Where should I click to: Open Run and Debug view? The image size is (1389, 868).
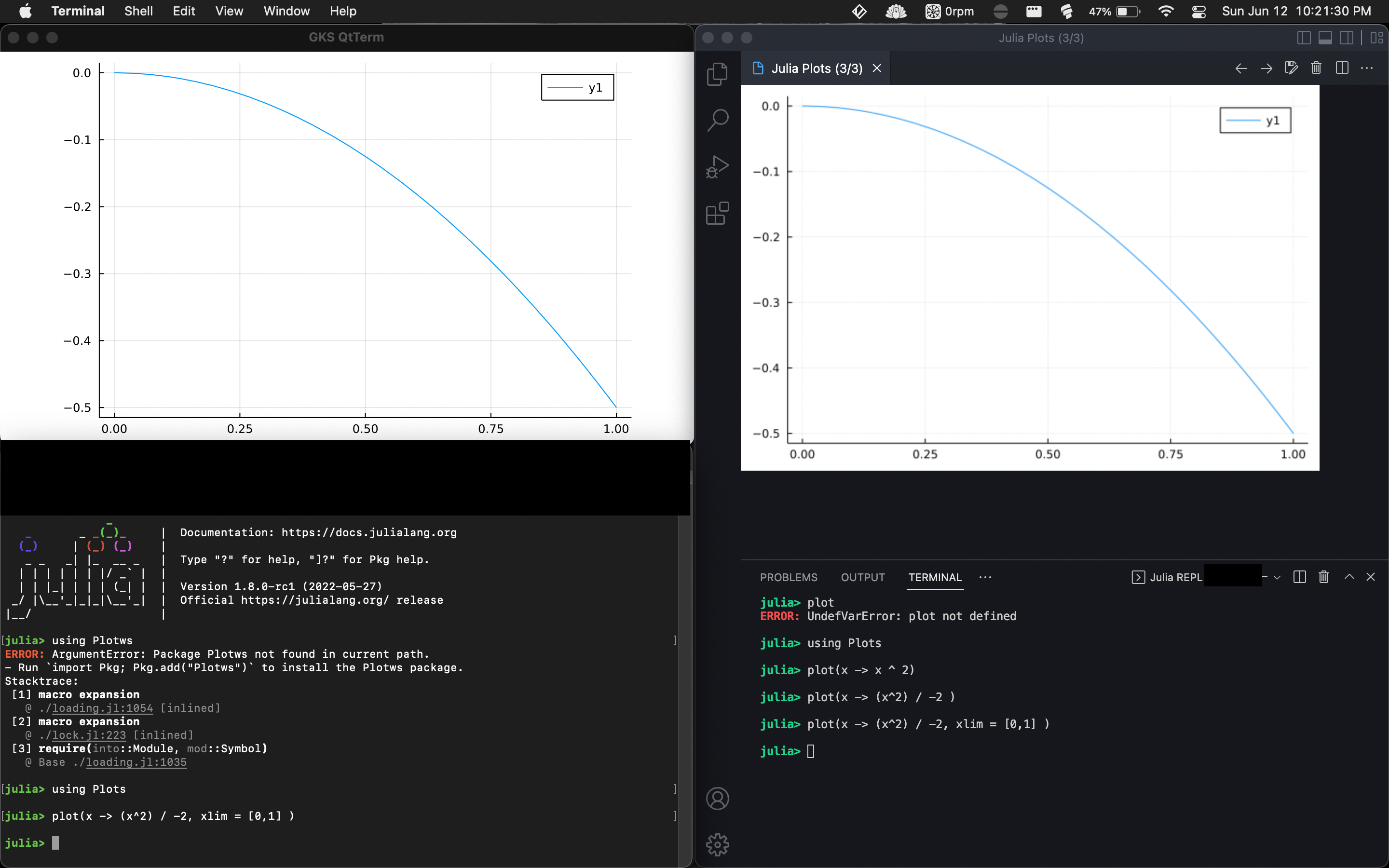tap(718, 166)
